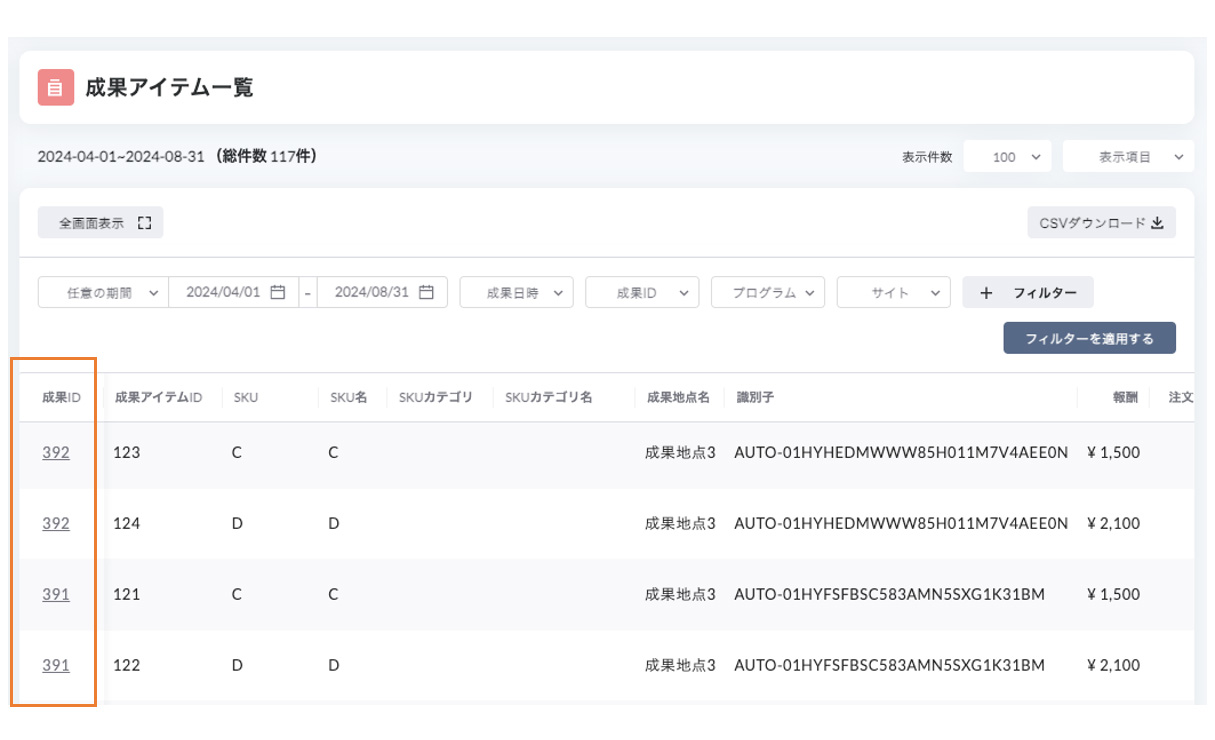
Task: Click the 成果アイテムID column header
Action: 158,397
